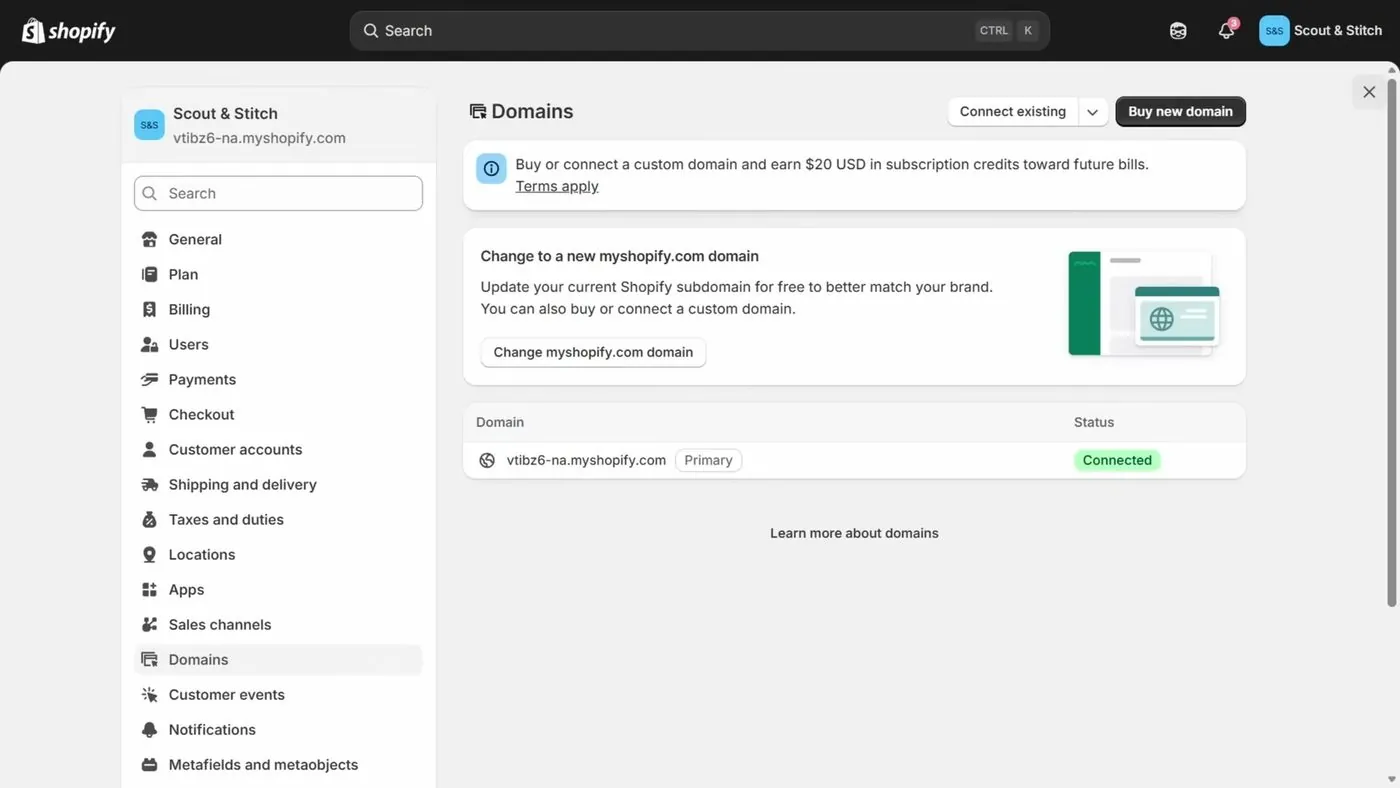Click the Payments icon in sidebar
The image size is (1400, 788).
pyautogui.click(x=149, y=380)
